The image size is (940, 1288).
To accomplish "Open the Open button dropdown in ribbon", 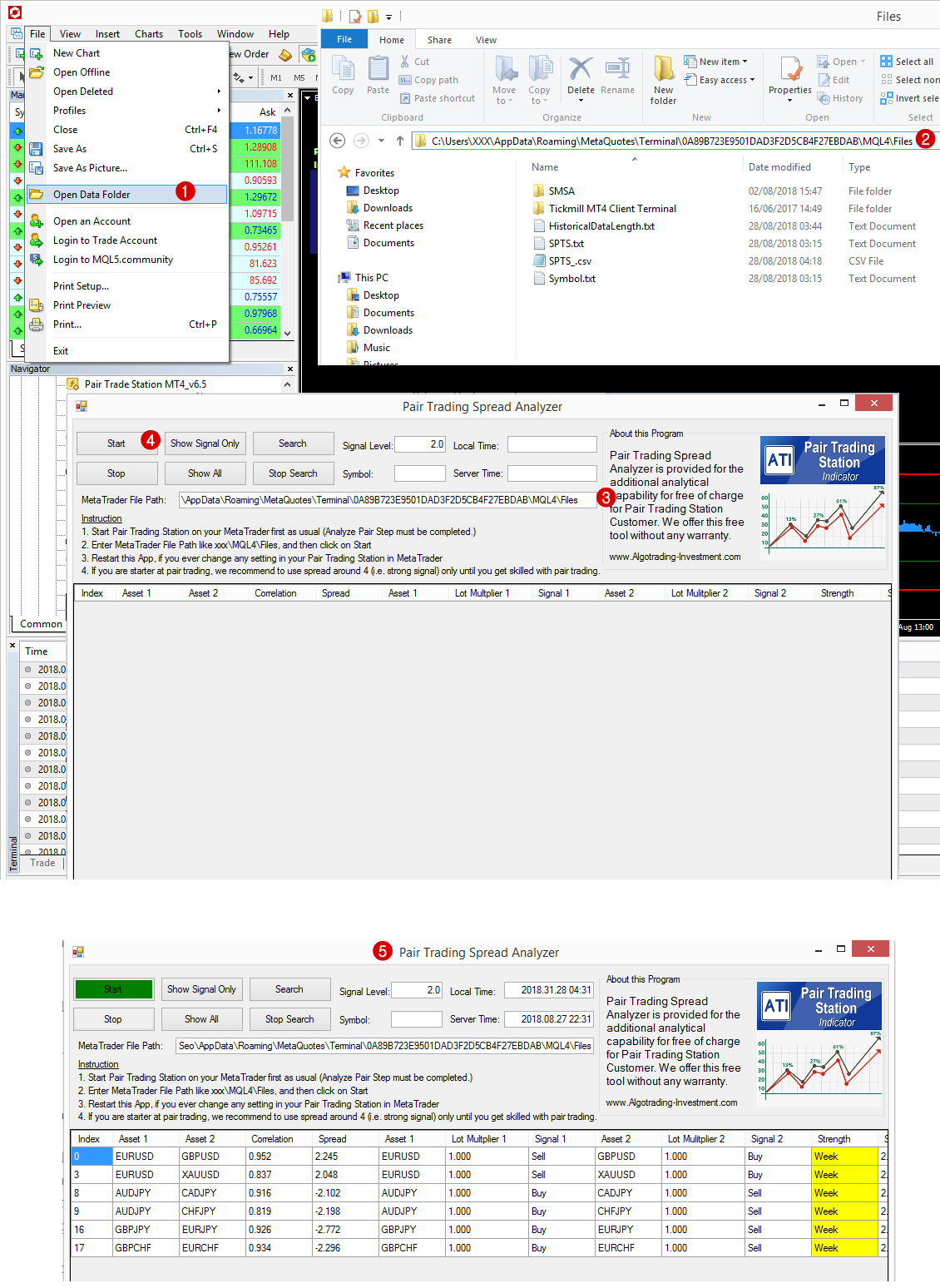I will pyautogui.click(x=863, y=62).
